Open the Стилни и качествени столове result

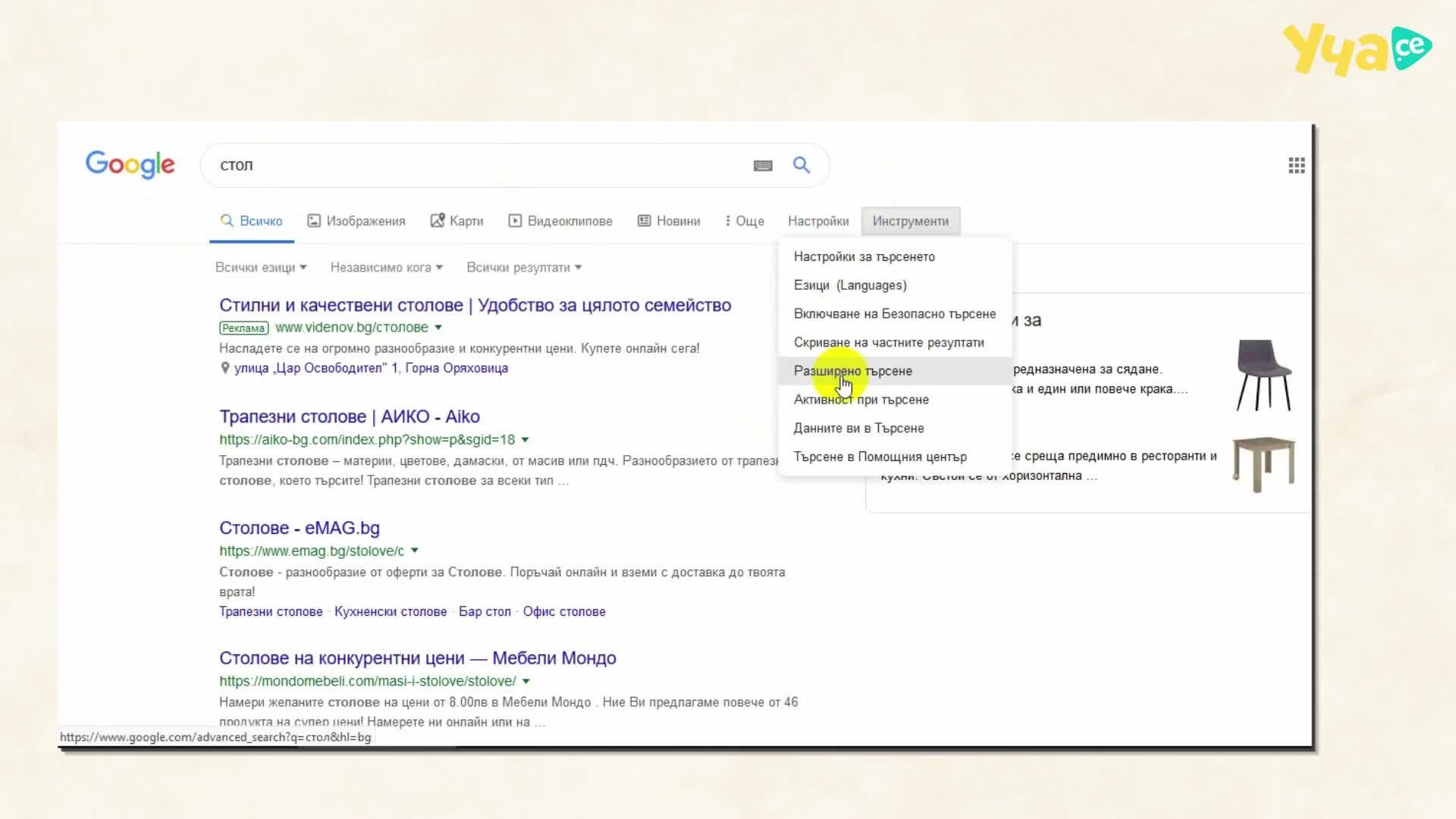(x=475, y=306)
